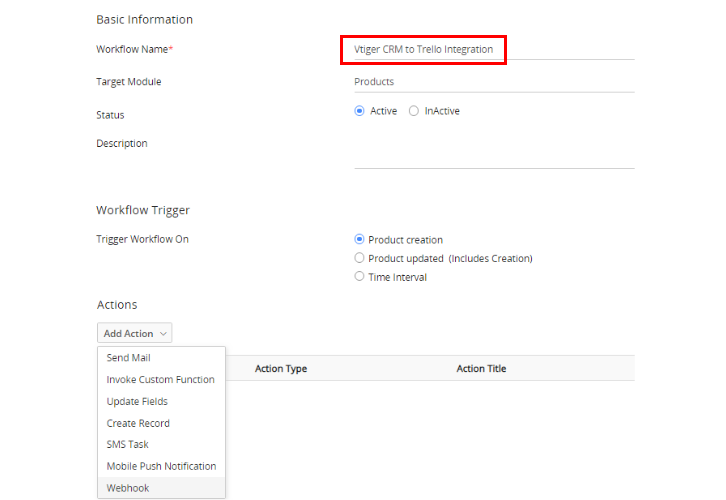
Task: Click the Description text field
Action: 494,152
